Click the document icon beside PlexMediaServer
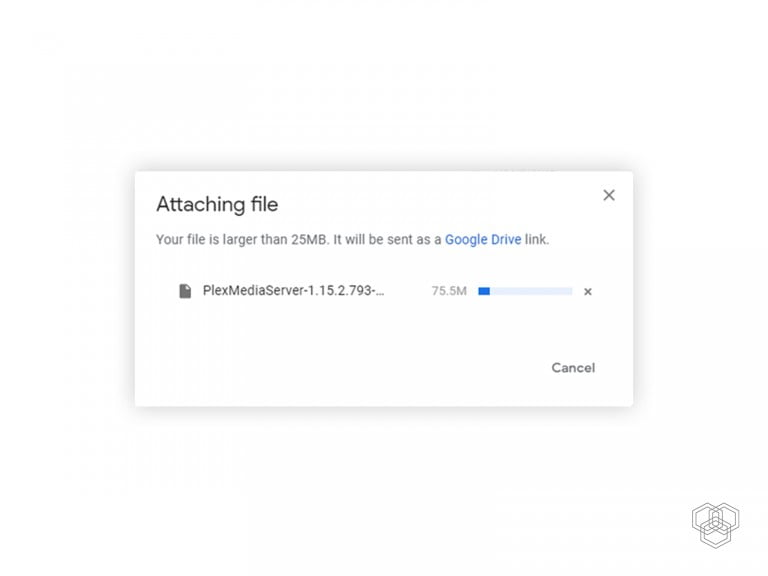768x576 pixels. [x=185, y=291]
